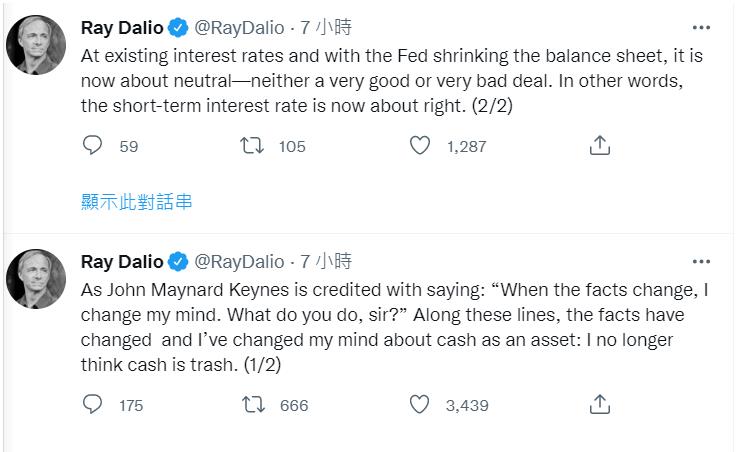Reply to the John Maynard Keynes tweet
The height and width of the screenshot is (452, 738).
tap(92, 404)
